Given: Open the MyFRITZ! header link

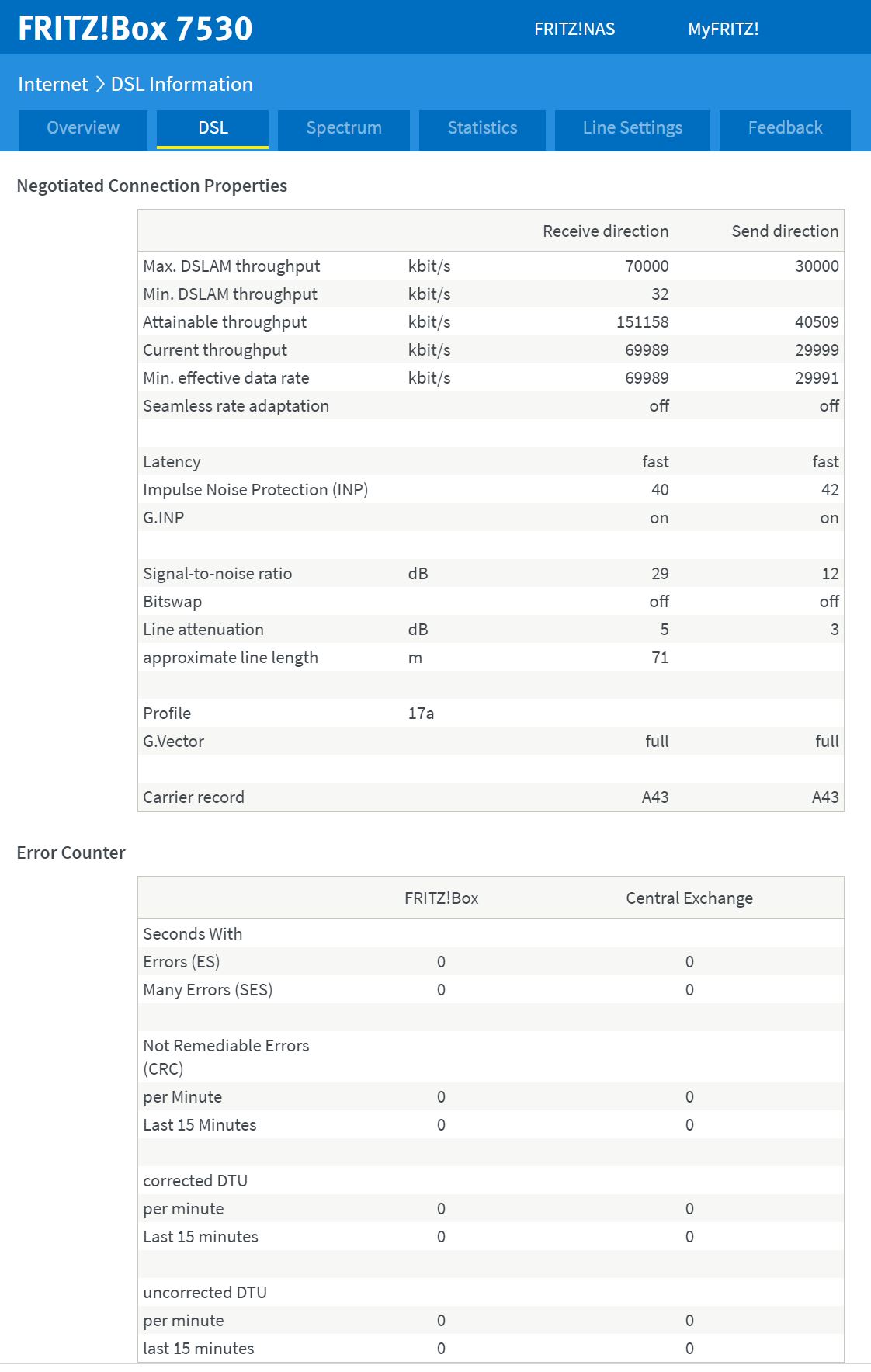Looking at the screenshot, I should click(723, 30).
